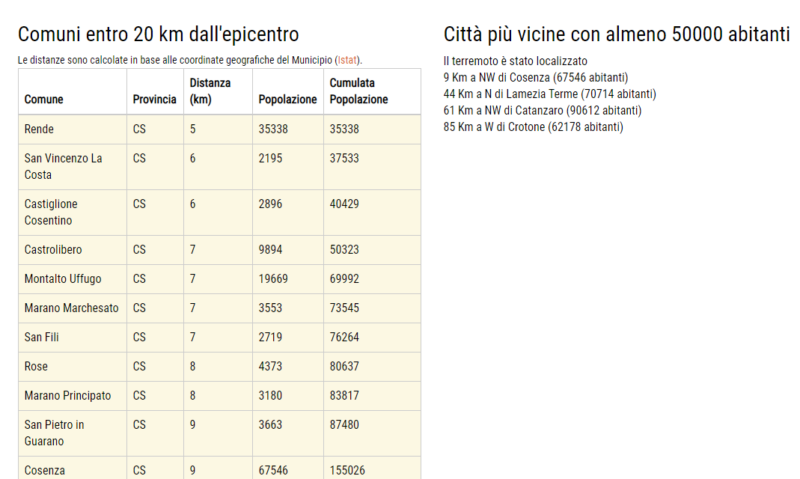Screen dimensions: 800x479
Task: Select the Montalto Uffugo cell
Action: (x=72, y=279)
